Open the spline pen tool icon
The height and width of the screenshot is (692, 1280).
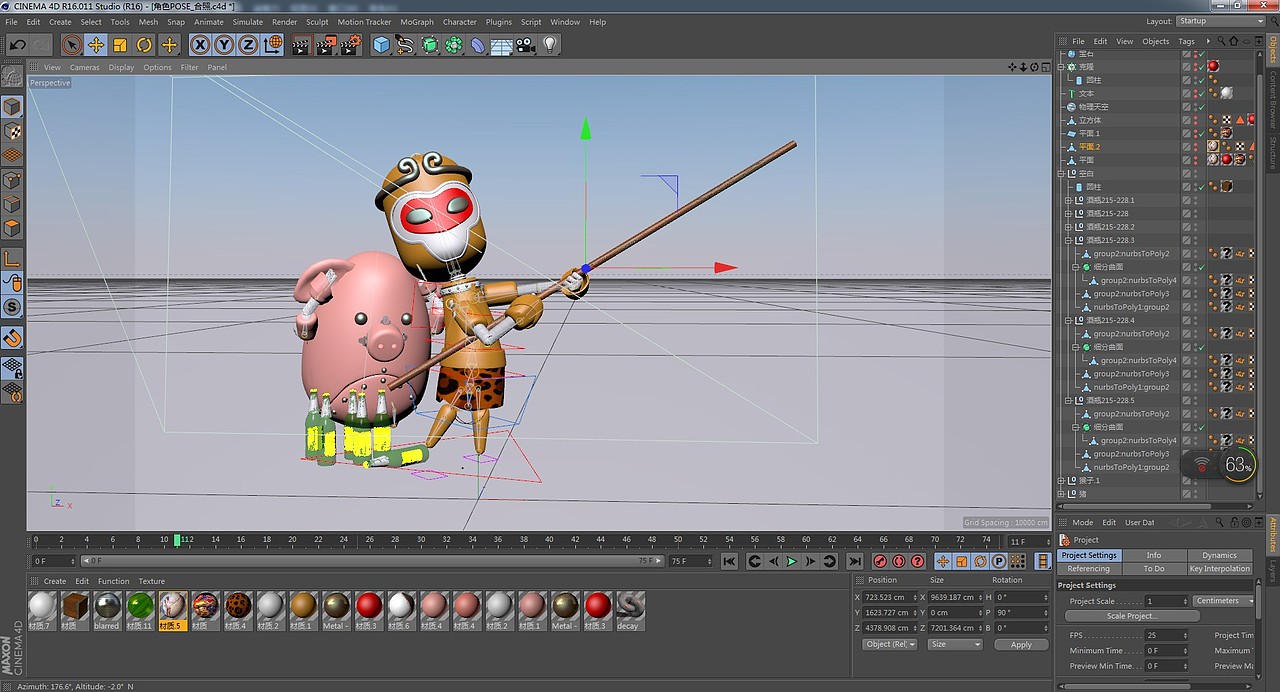coord(405,45)
